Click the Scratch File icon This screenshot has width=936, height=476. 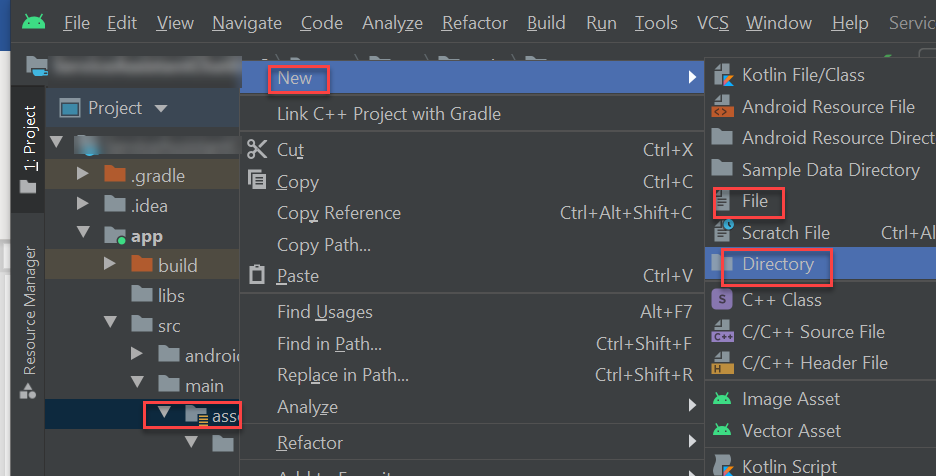(x=722, y=233)
